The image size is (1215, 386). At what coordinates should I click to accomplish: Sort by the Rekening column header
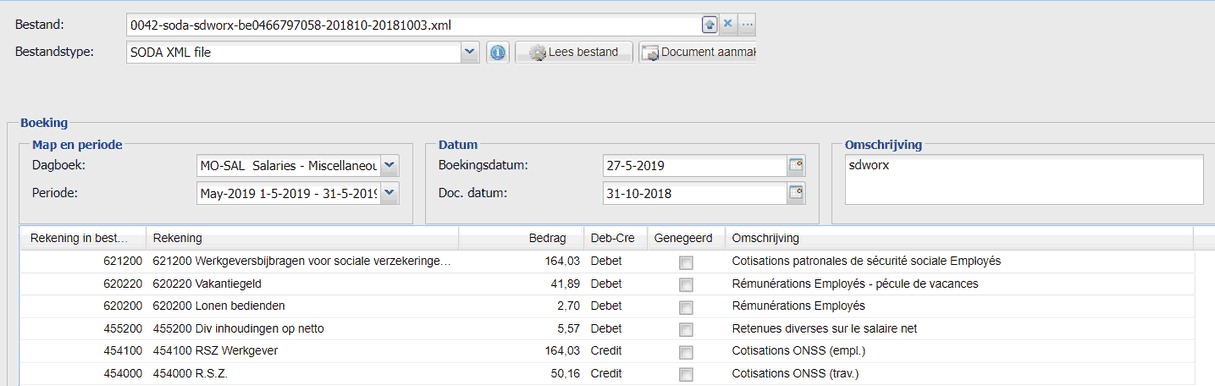pos(302,238)
